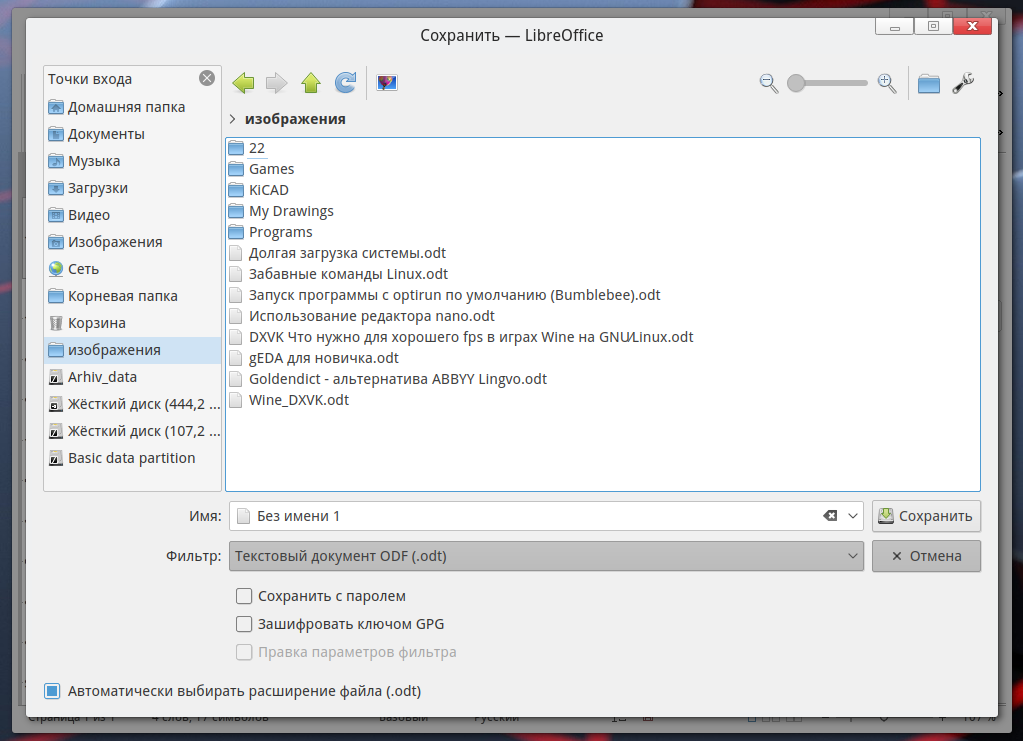This screenshot has width=1023, height=741.
Task: Open Сеть network place
Action: (x=132, y=269)
